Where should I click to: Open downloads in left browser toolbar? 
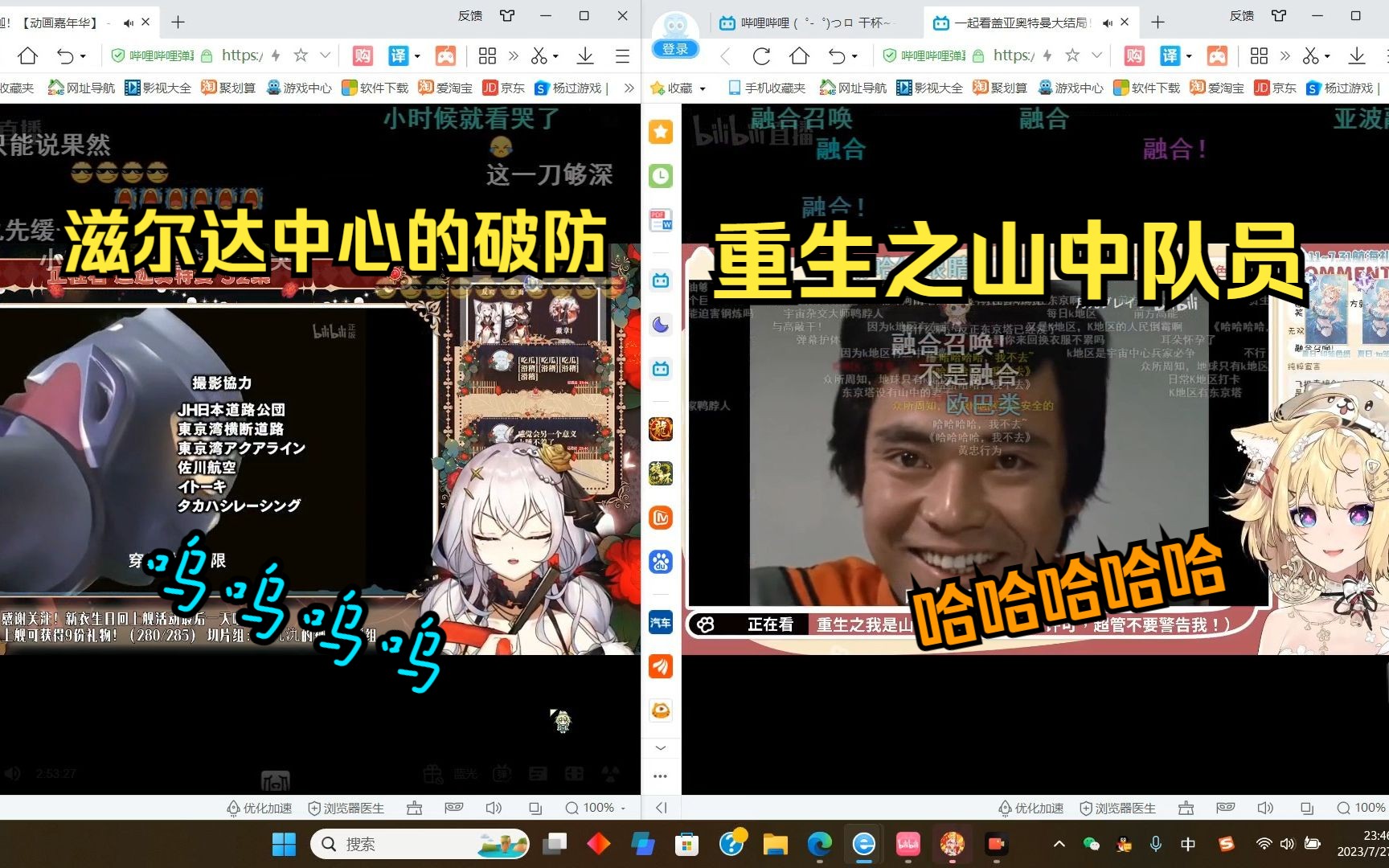tap(585, 55)
